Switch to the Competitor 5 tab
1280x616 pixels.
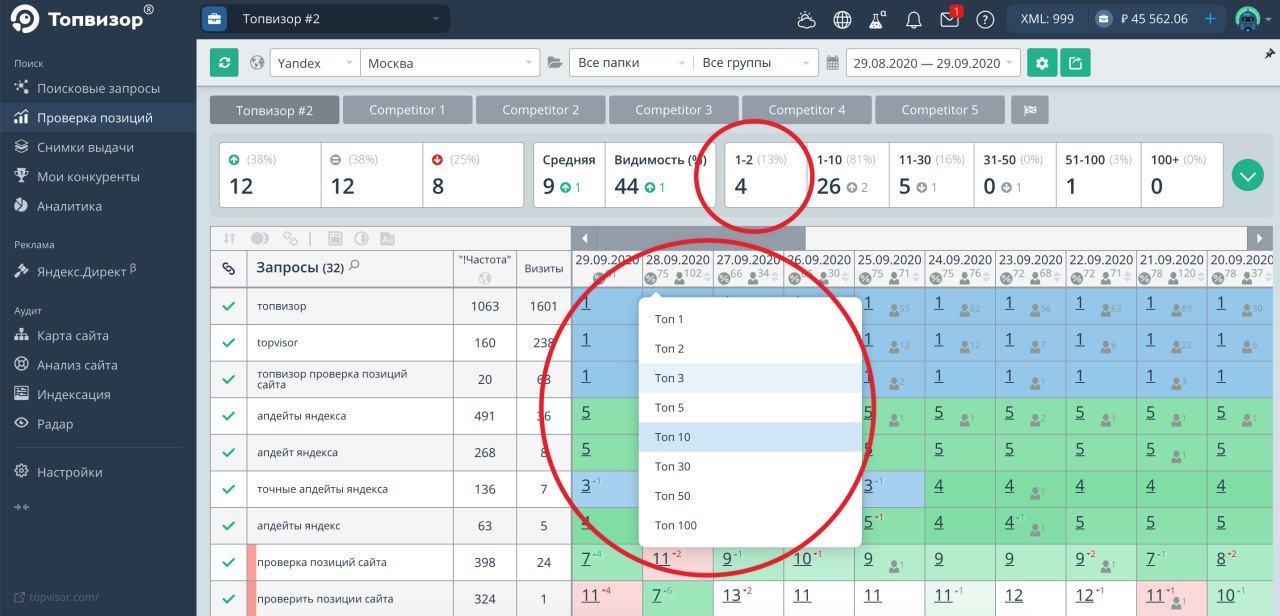(x=939, y=110)
